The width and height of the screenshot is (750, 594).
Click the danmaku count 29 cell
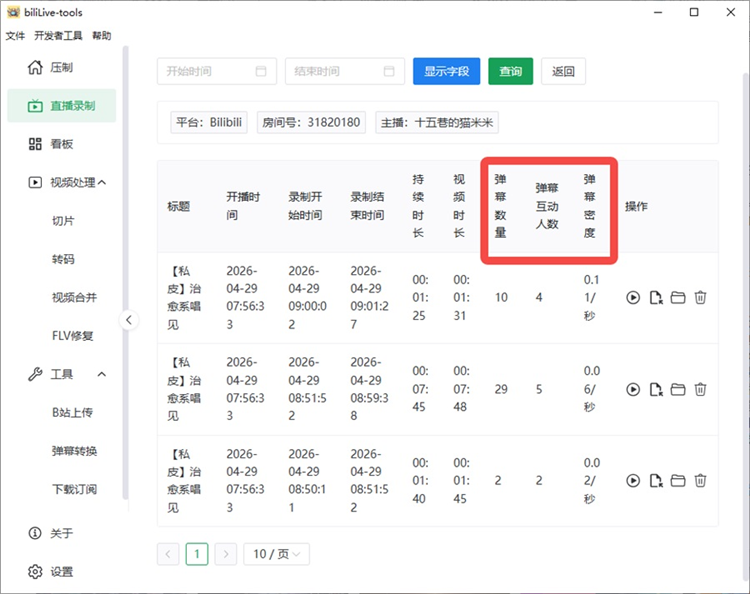(501, 389)
